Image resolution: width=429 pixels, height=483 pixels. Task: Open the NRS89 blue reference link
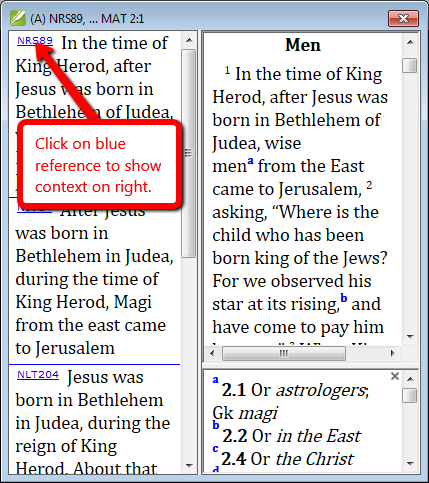35,41
